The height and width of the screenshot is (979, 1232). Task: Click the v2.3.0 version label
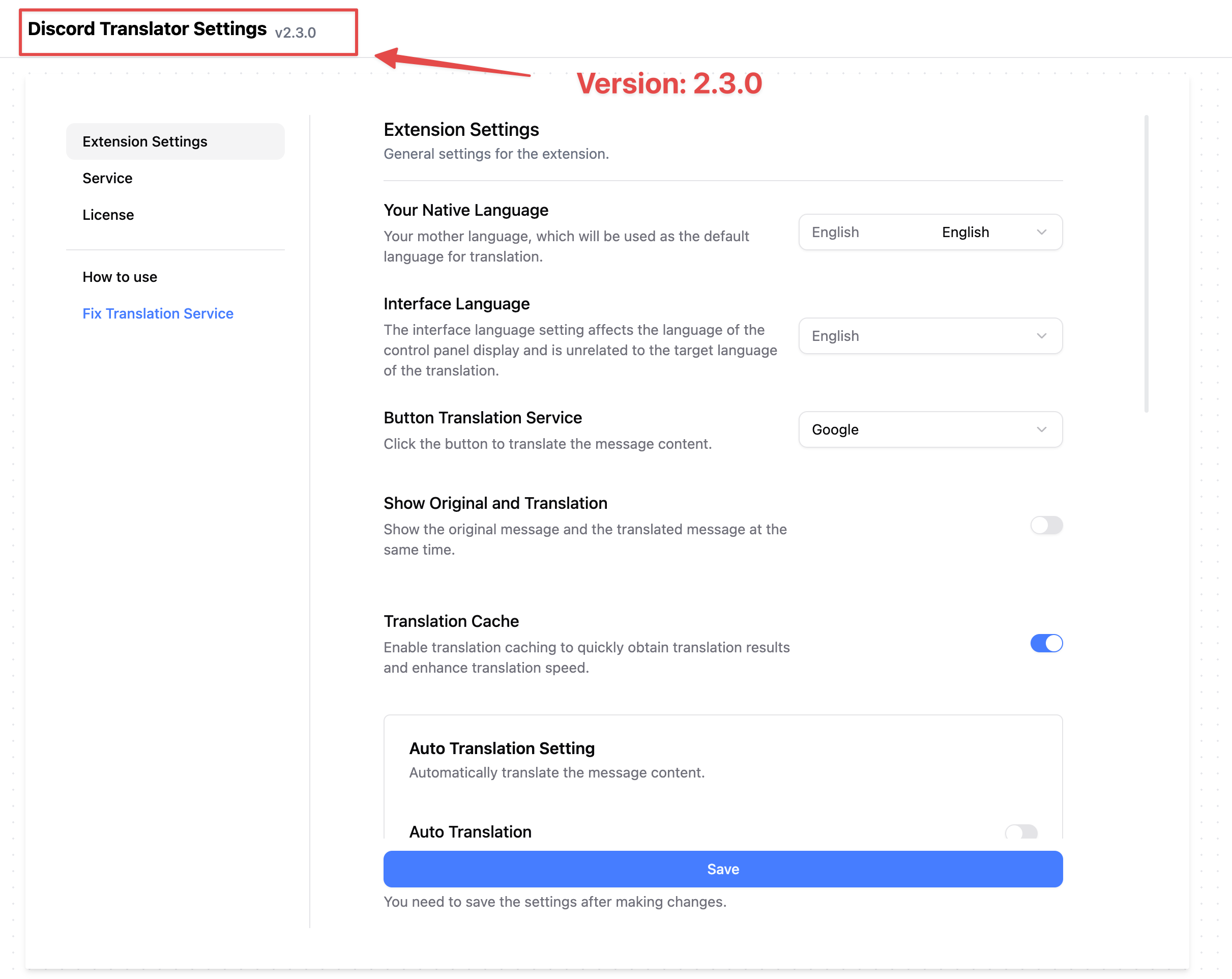click(295, 33)
